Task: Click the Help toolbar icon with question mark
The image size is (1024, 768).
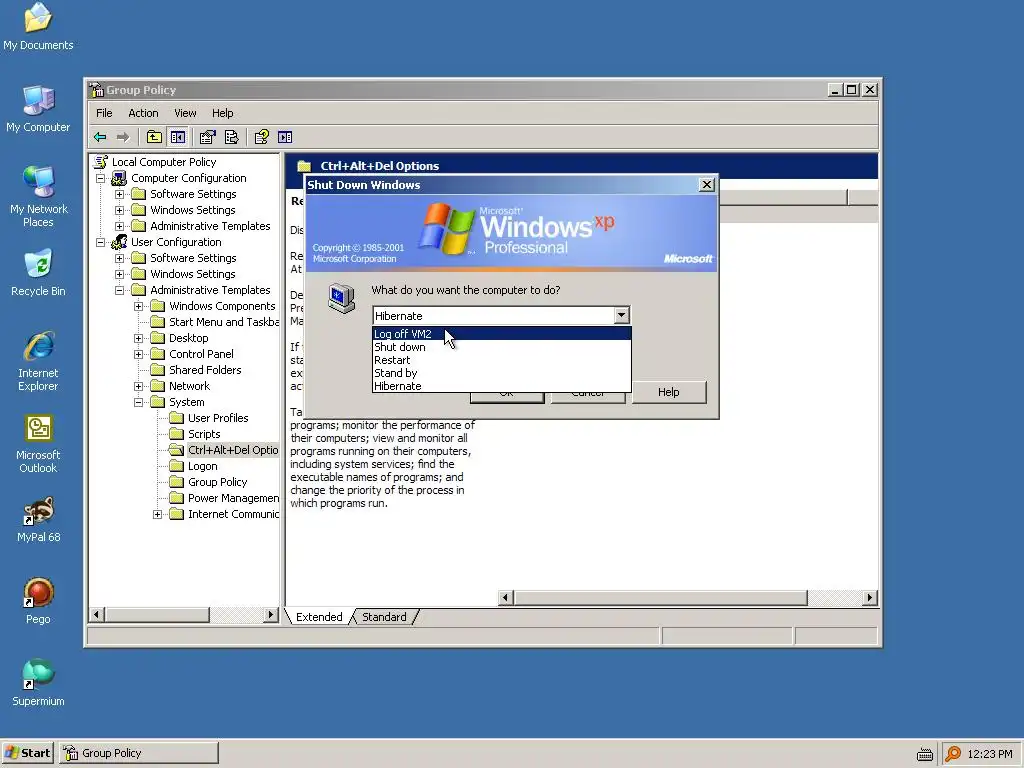Action: pyautogui.click(x=261, y=137)
